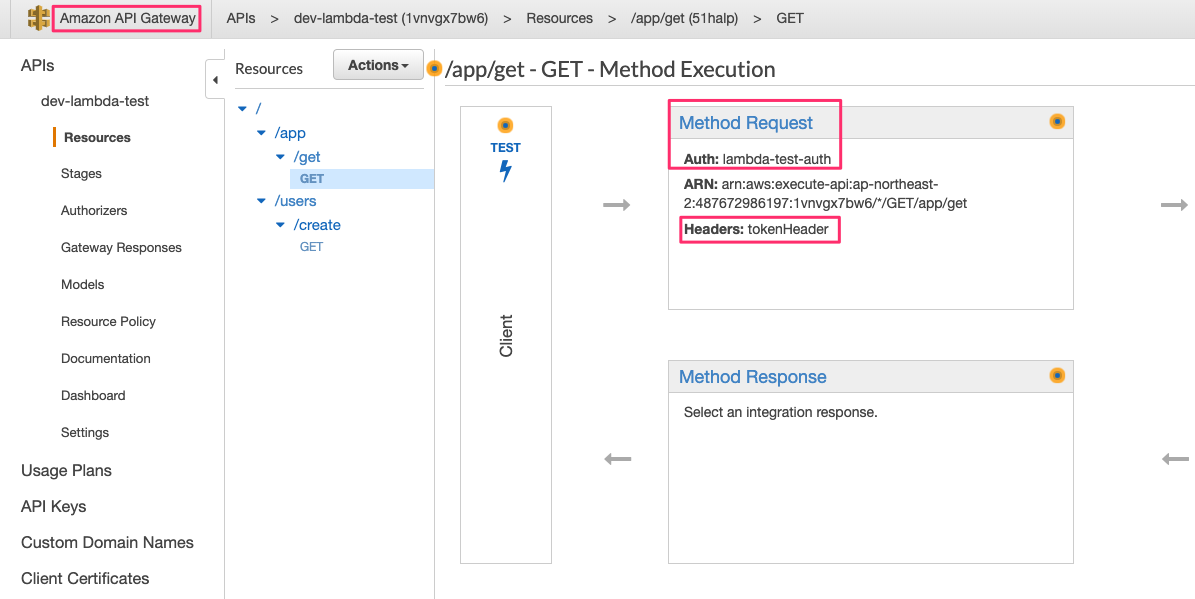The width and height of the screenshot is (1195, 599).
Task: Open Amazon API Gateway home link
Action: point(127,18)
